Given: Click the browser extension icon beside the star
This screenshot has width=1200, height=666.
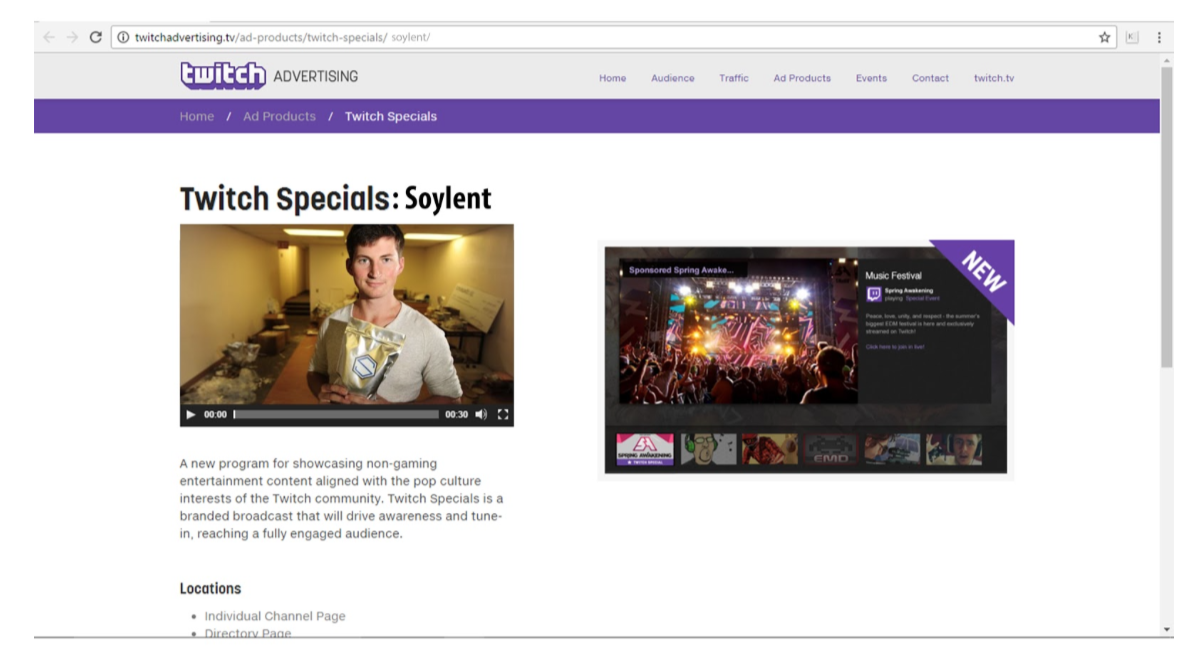Looking at the screenshot, I should point(1132,37).
